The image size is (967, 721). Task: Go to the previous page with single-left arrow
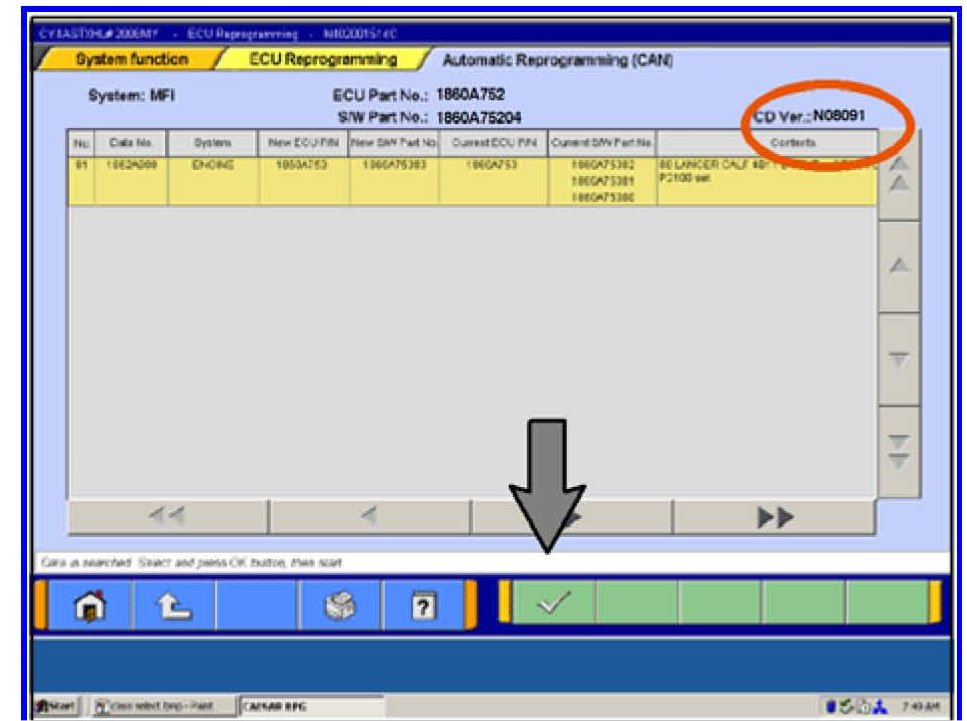coord(369,517)
